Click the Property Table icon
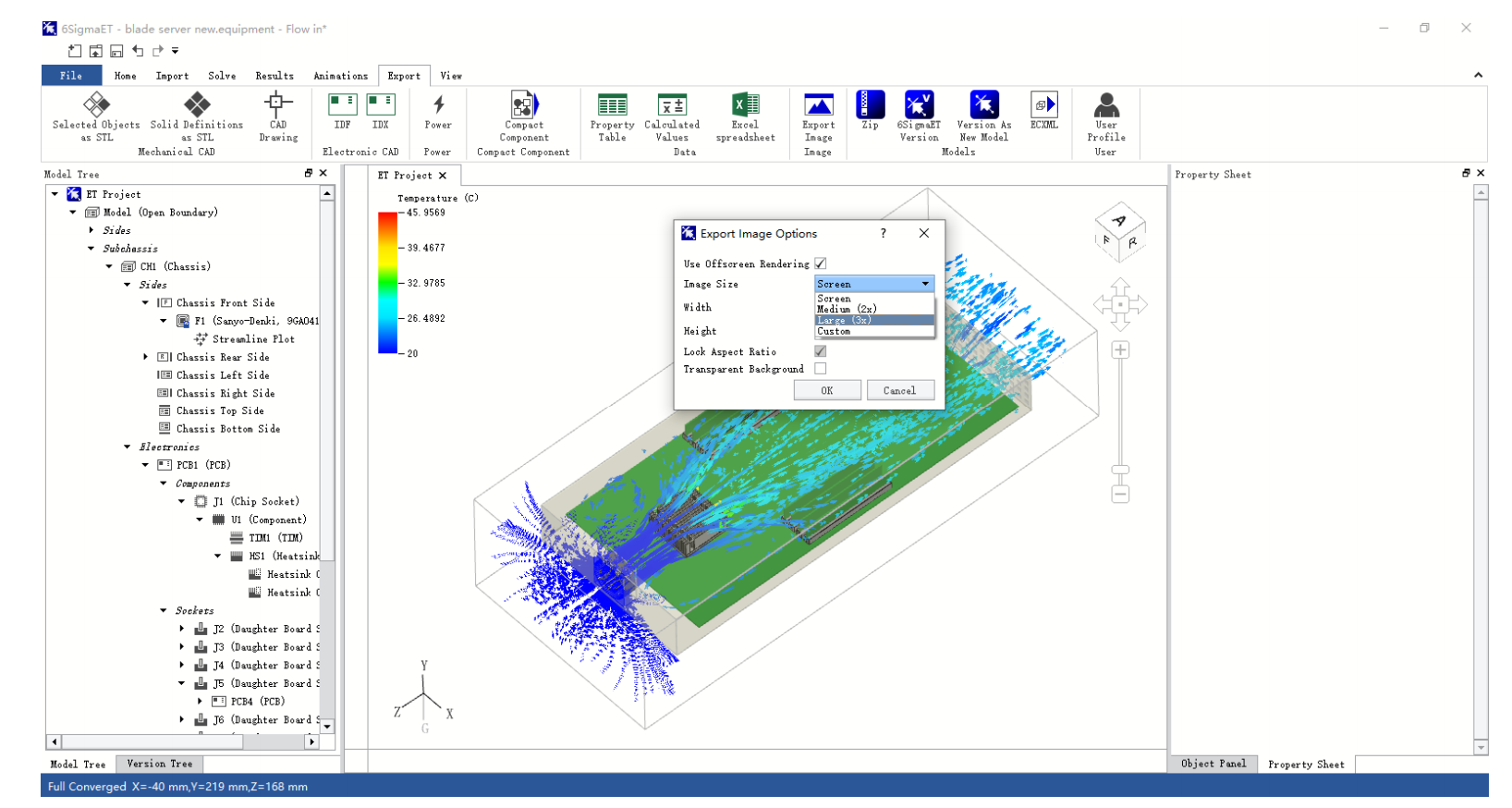 (612, 106)
